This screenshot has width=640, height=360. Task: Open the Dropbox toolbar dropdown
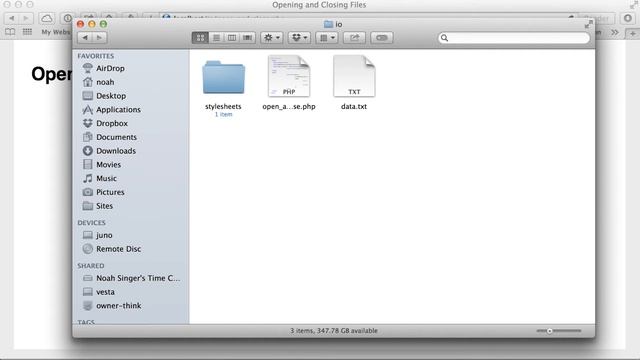(300, 38)
